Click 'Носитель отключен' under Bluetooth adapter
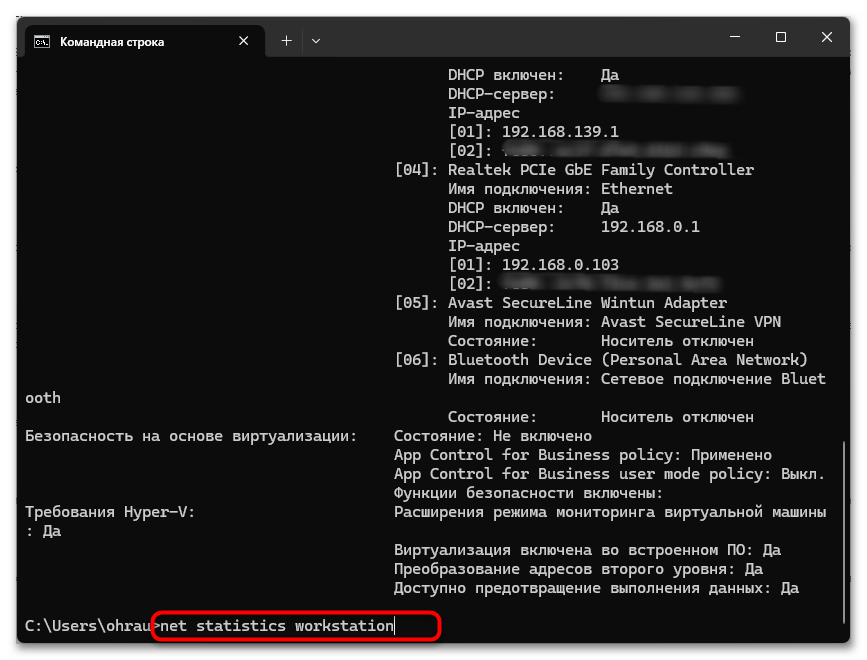The width and height of the screenshot is (867, 660). [677, 417]
